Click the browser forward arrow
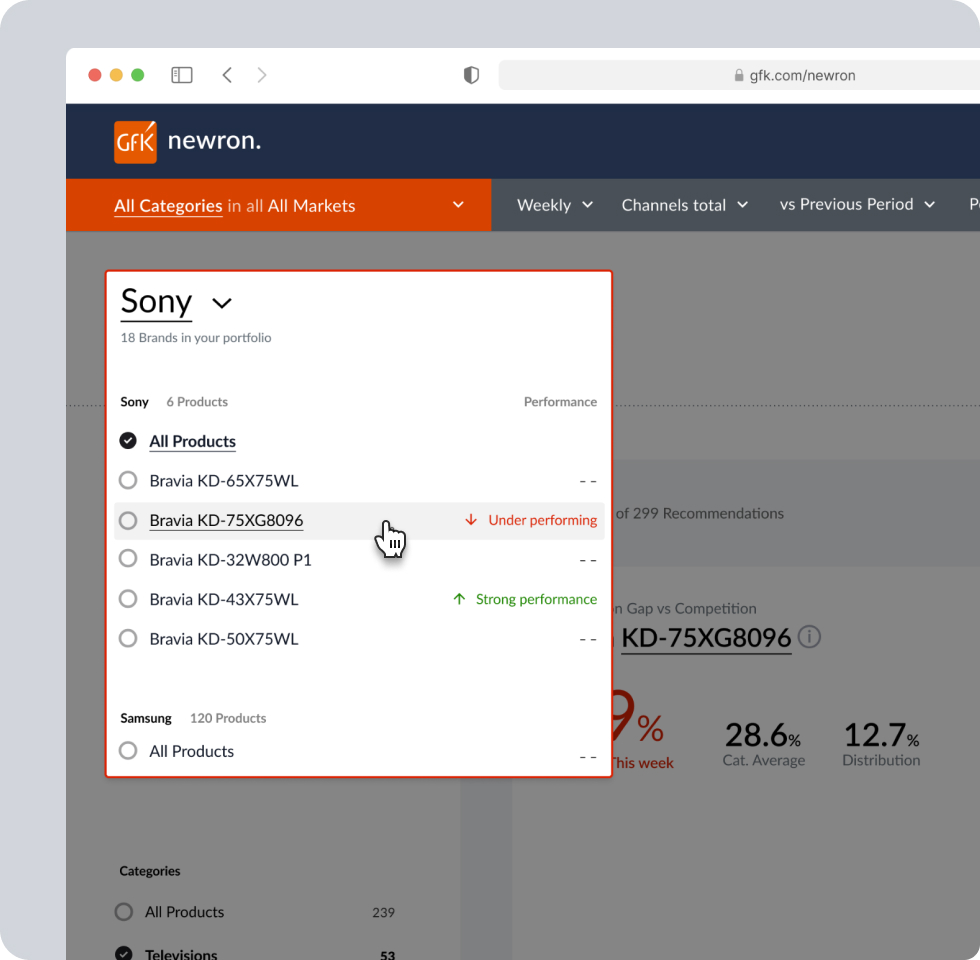980x960 pixels. (262, 75)
